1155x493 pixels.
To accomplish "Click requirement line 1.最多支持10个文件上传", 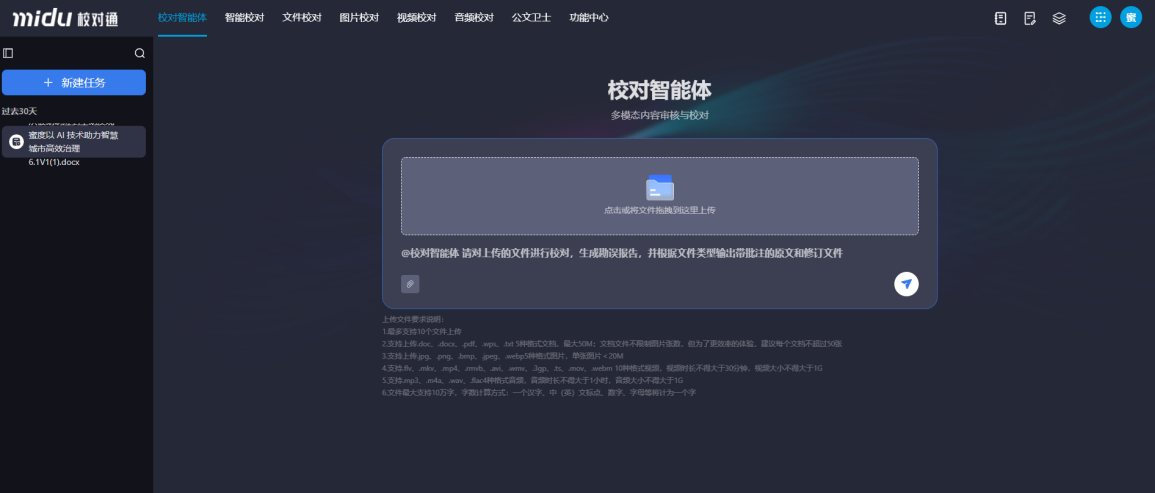I will tap(421, 332).
